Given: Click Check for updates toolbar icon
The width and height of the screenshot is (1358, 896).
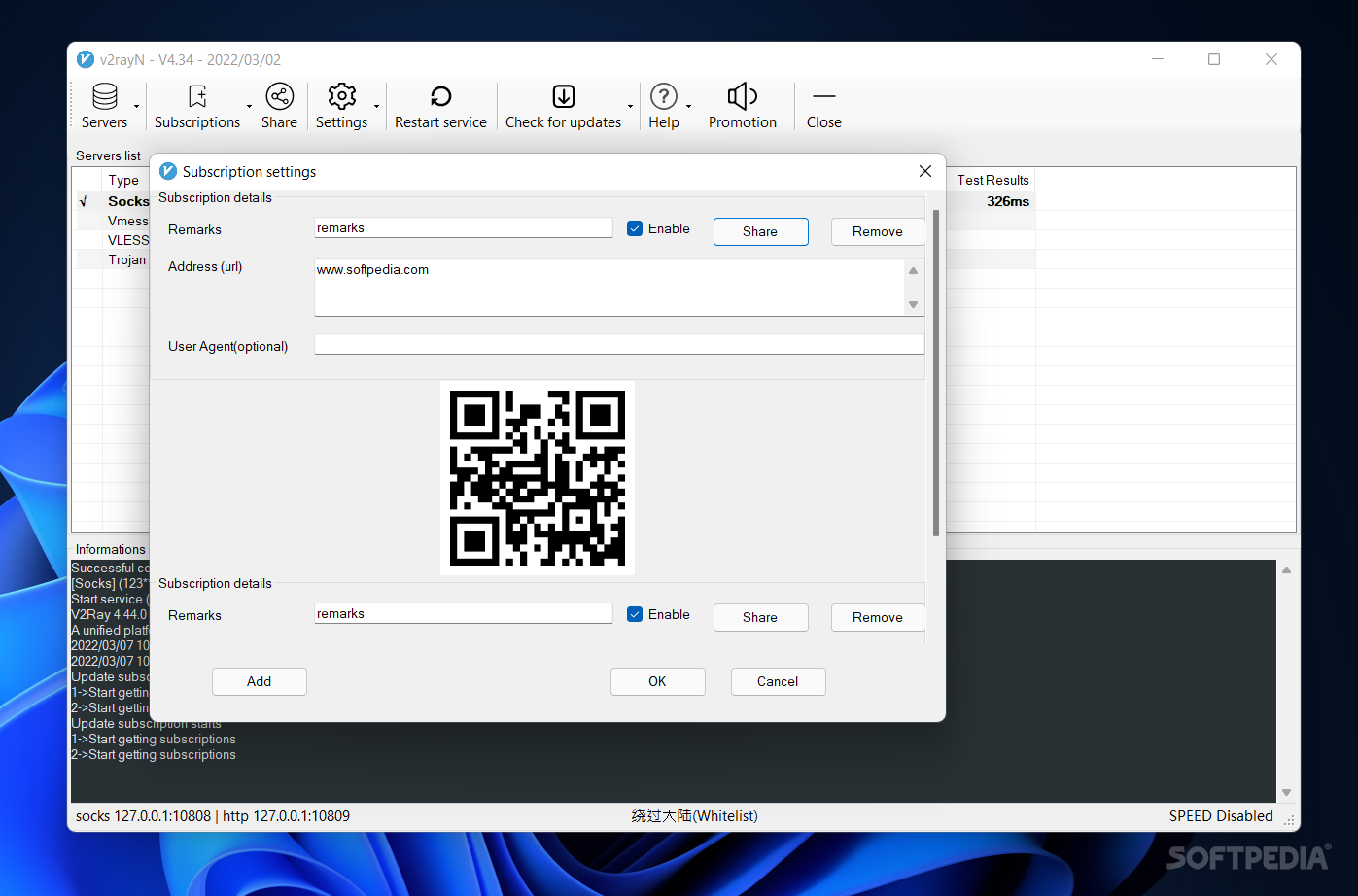Looking at the screenshot, I should pos(563,106).
